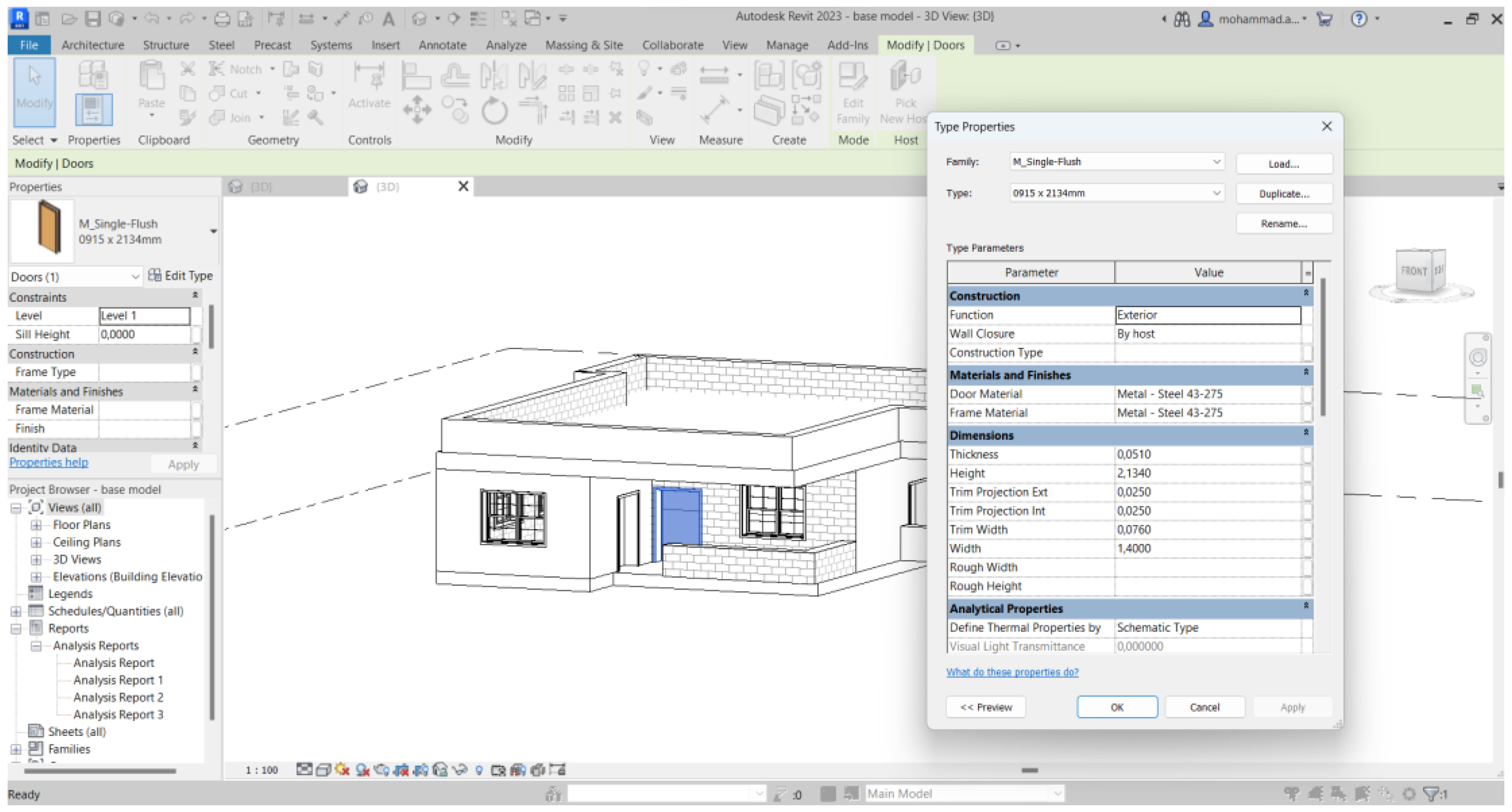Screen dimensions: 1512x812
Task: Click the Duplicate... button
Action: click(x=1284, y=194)
